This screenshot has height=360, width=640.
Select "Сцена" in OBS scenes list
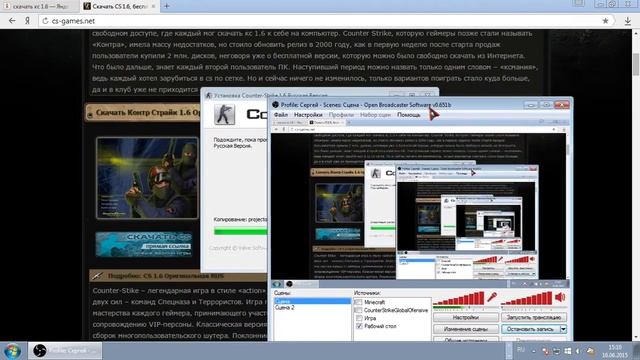pos(312,301)
